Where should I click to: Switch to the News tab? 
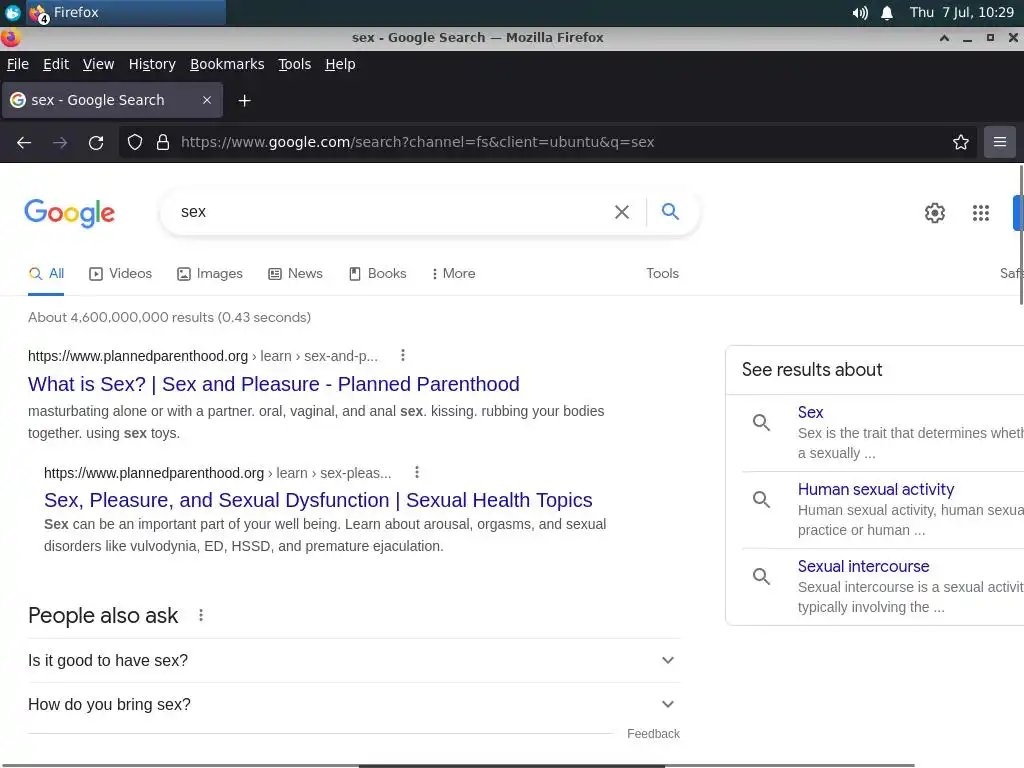coord(295,274)
